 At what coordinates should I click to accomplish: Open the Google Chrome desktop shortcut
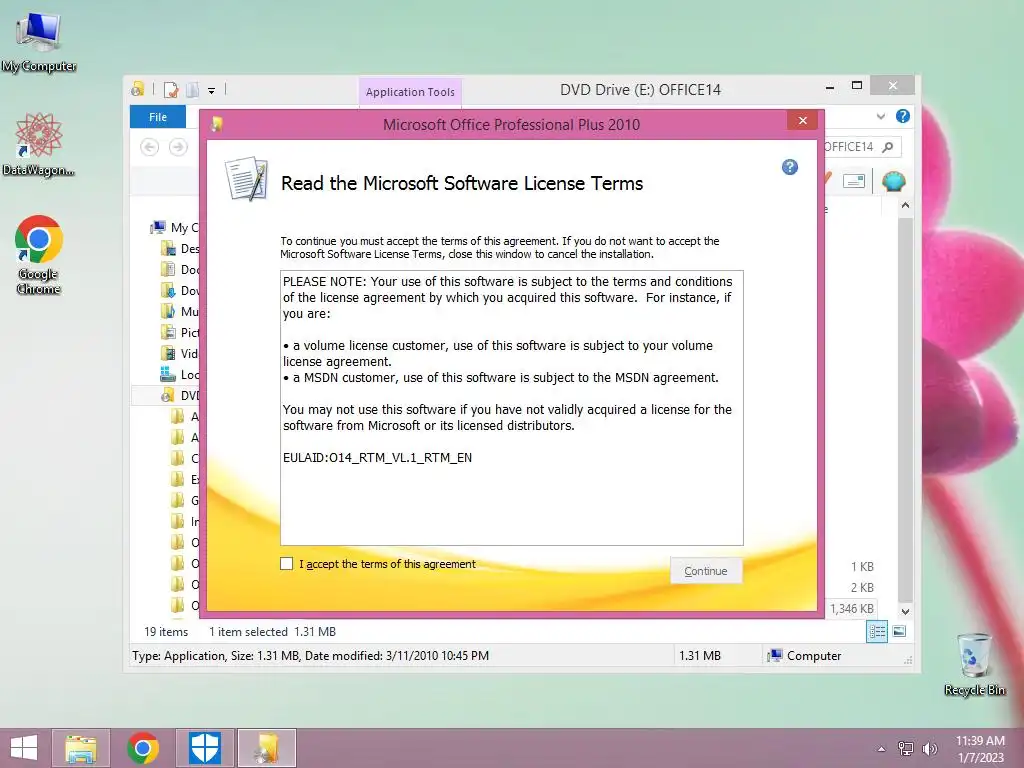click(x=39, y=255)
